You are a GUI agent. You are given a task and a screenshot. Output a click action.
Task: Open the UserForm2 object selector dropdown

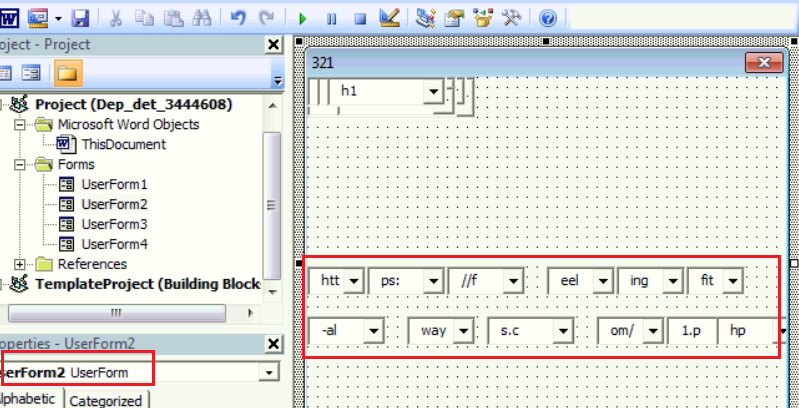[x=269, y=372]
